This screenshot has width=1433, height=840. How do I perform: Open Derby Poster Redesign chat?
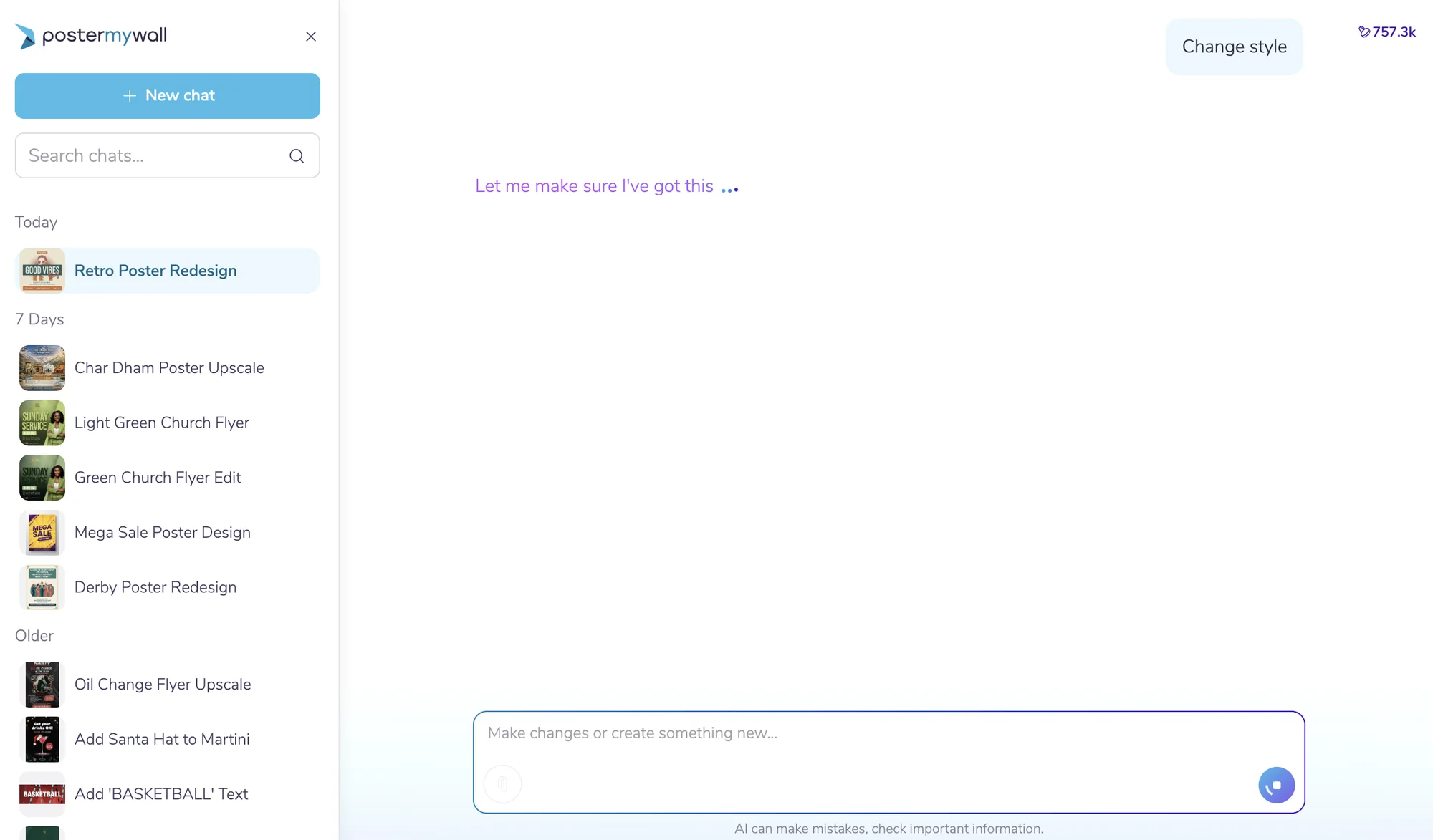click(x=168, y=588)
